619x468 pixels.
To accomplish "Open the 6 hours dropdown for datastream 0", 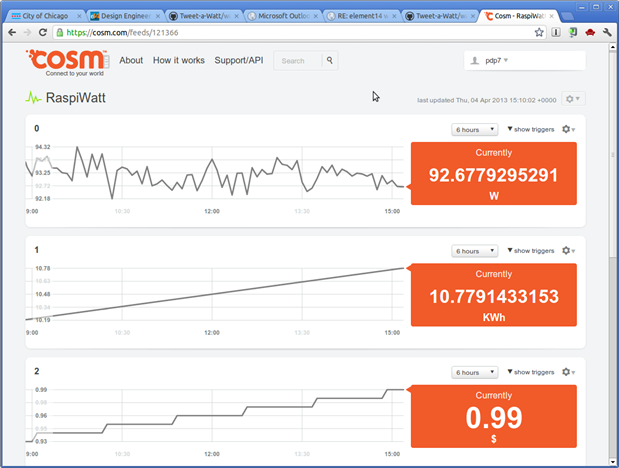I will coord(475,130).
